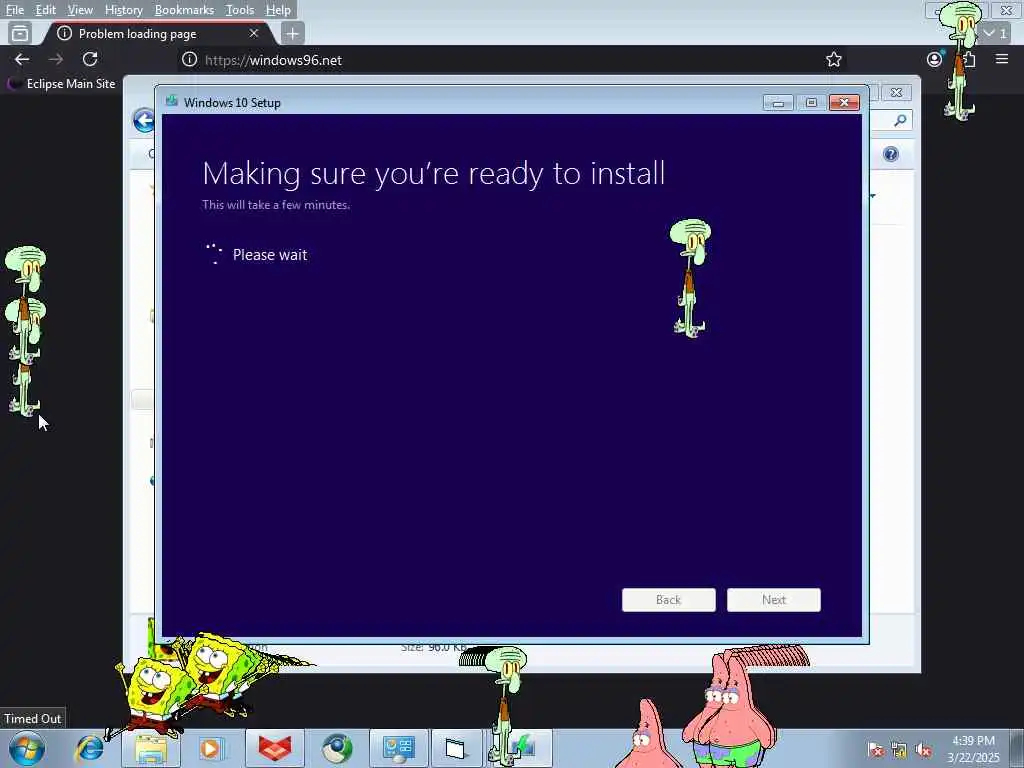This screenshot has height=768, width=1024.
Task: Close the Problem loading page tab
Action: click(x=254, y=33)
